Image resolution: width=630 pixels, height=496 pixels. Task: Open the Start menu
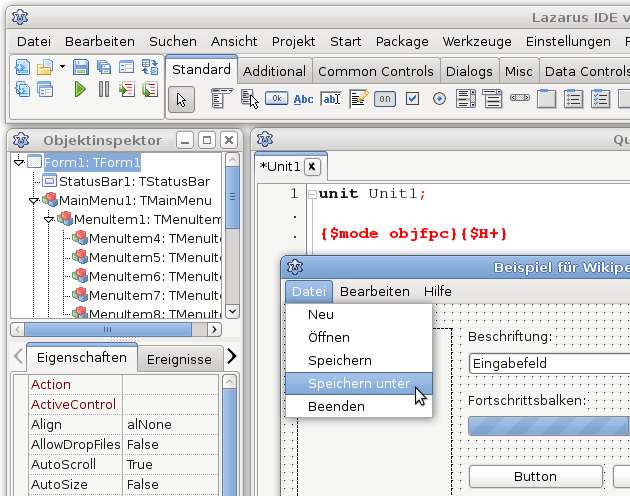point(346,41)
